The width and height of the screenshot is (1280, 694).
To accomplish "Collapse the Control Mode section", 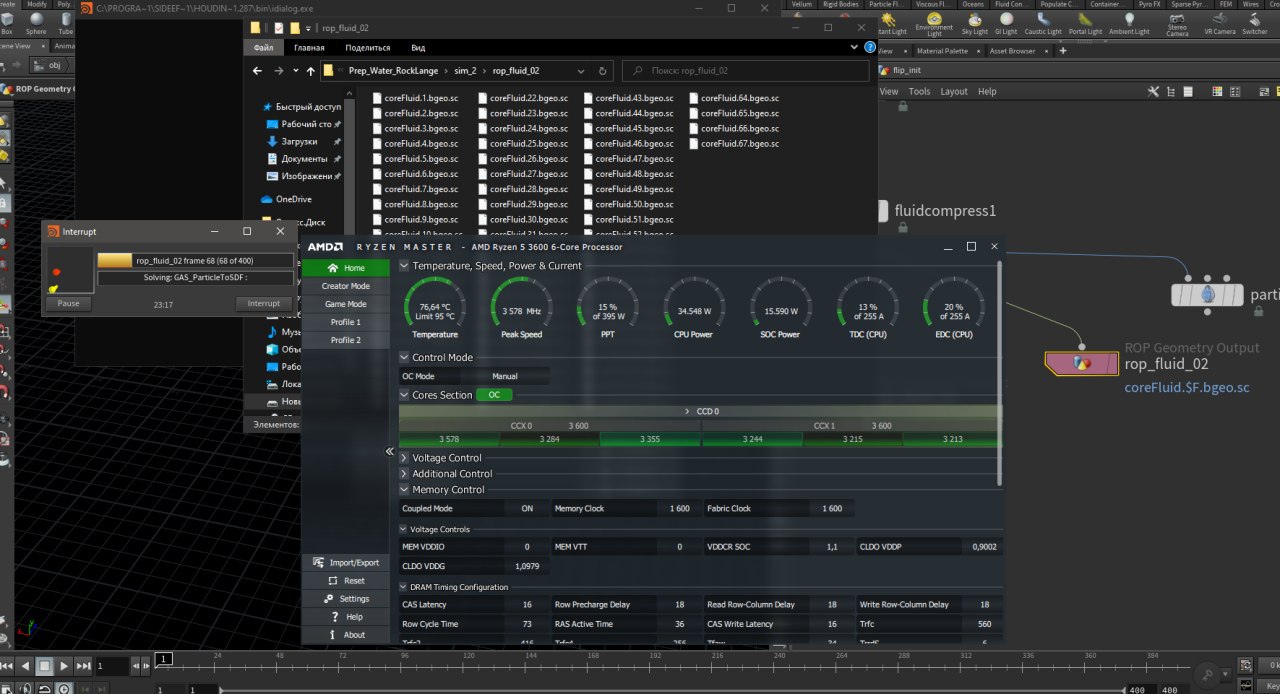I will click(404, 357).
